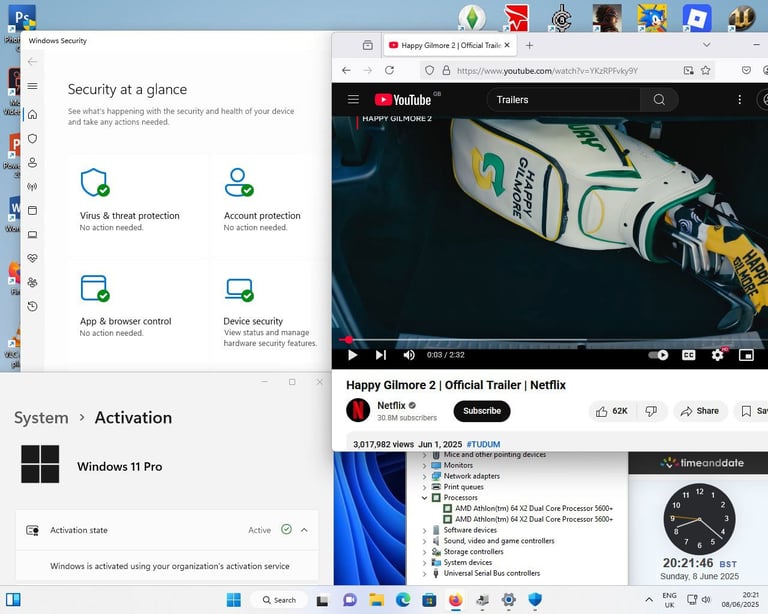
Task: Expand Software devices in Device Manager
Action: [424, 530]
